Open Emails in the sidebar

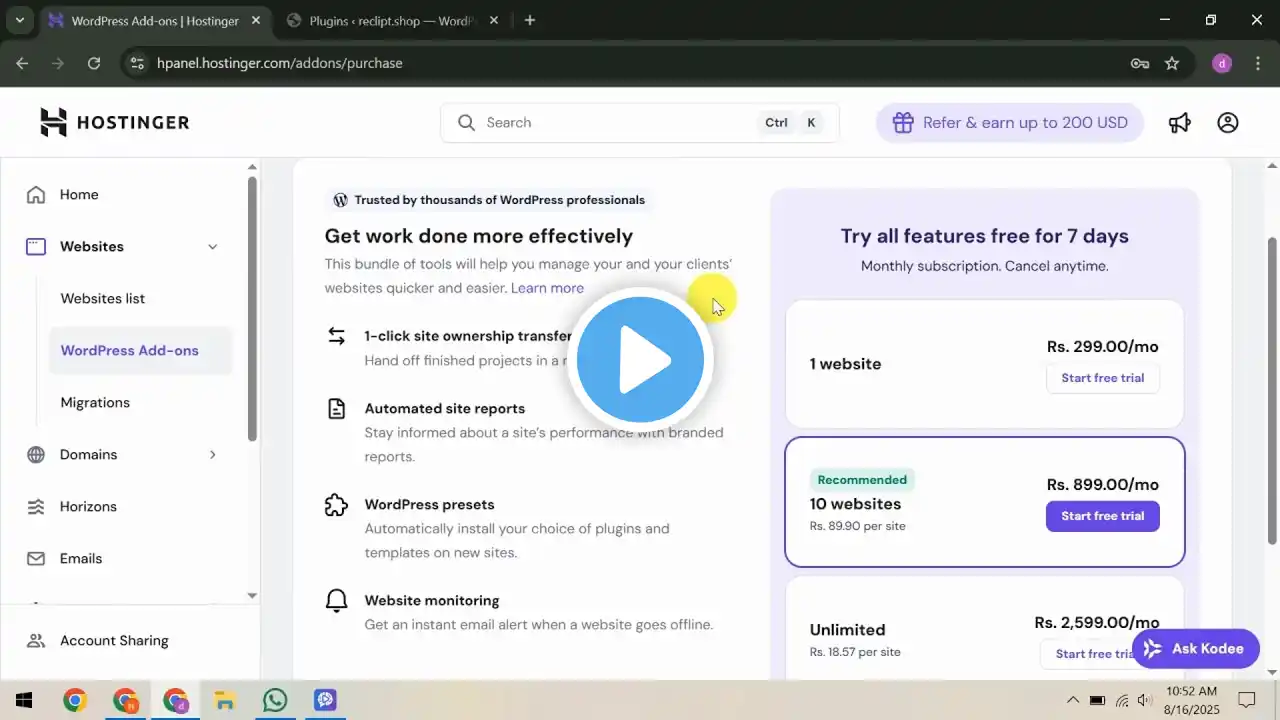(81, 559)
